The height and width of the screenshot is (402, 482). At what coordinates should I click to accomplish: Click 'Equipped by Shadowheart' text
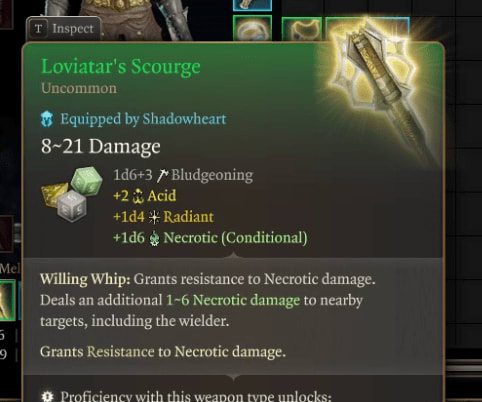pos(143,119)
